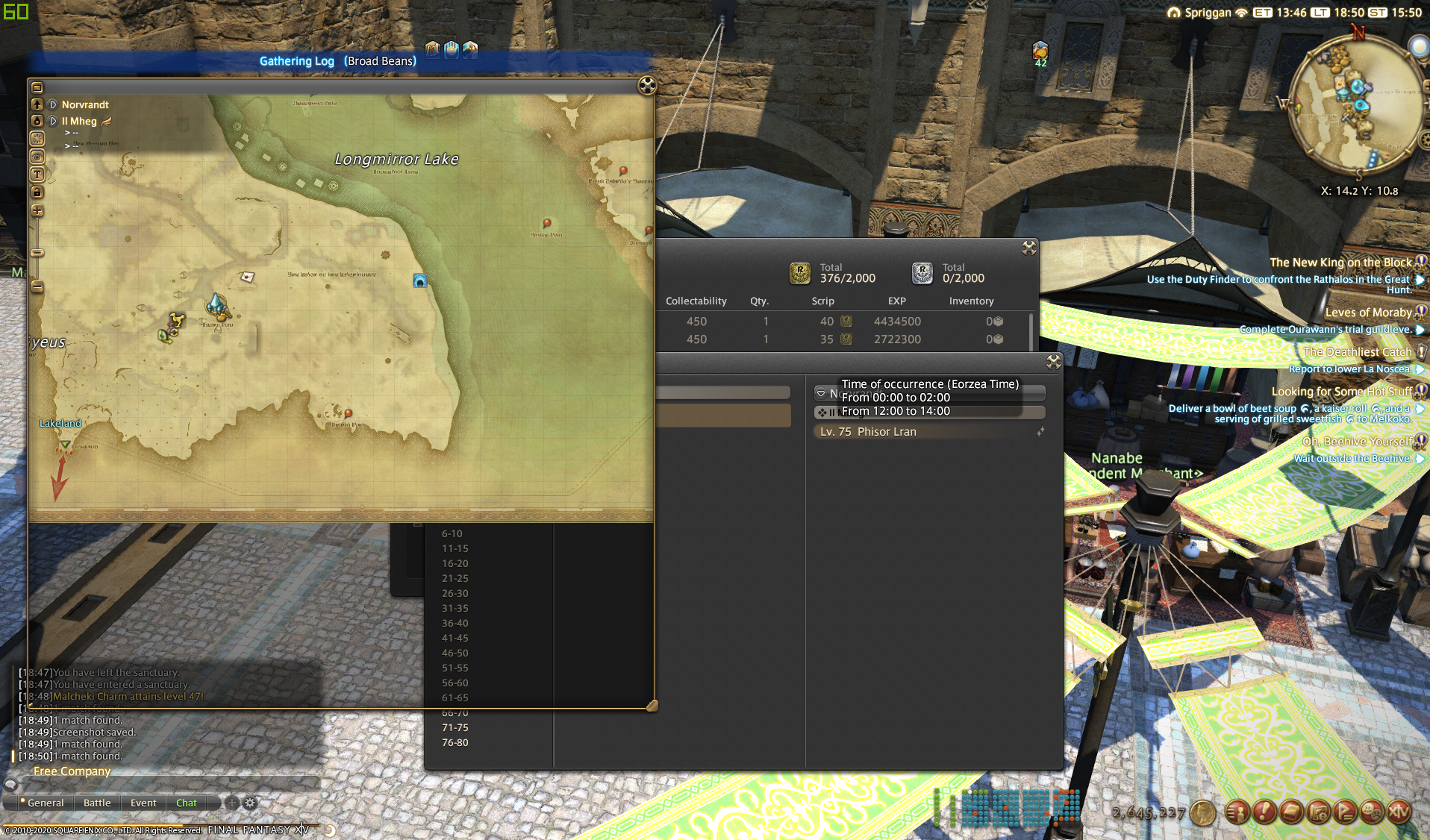
Task: Click the Lakeland zone exit label
Action: click(60, 423)
